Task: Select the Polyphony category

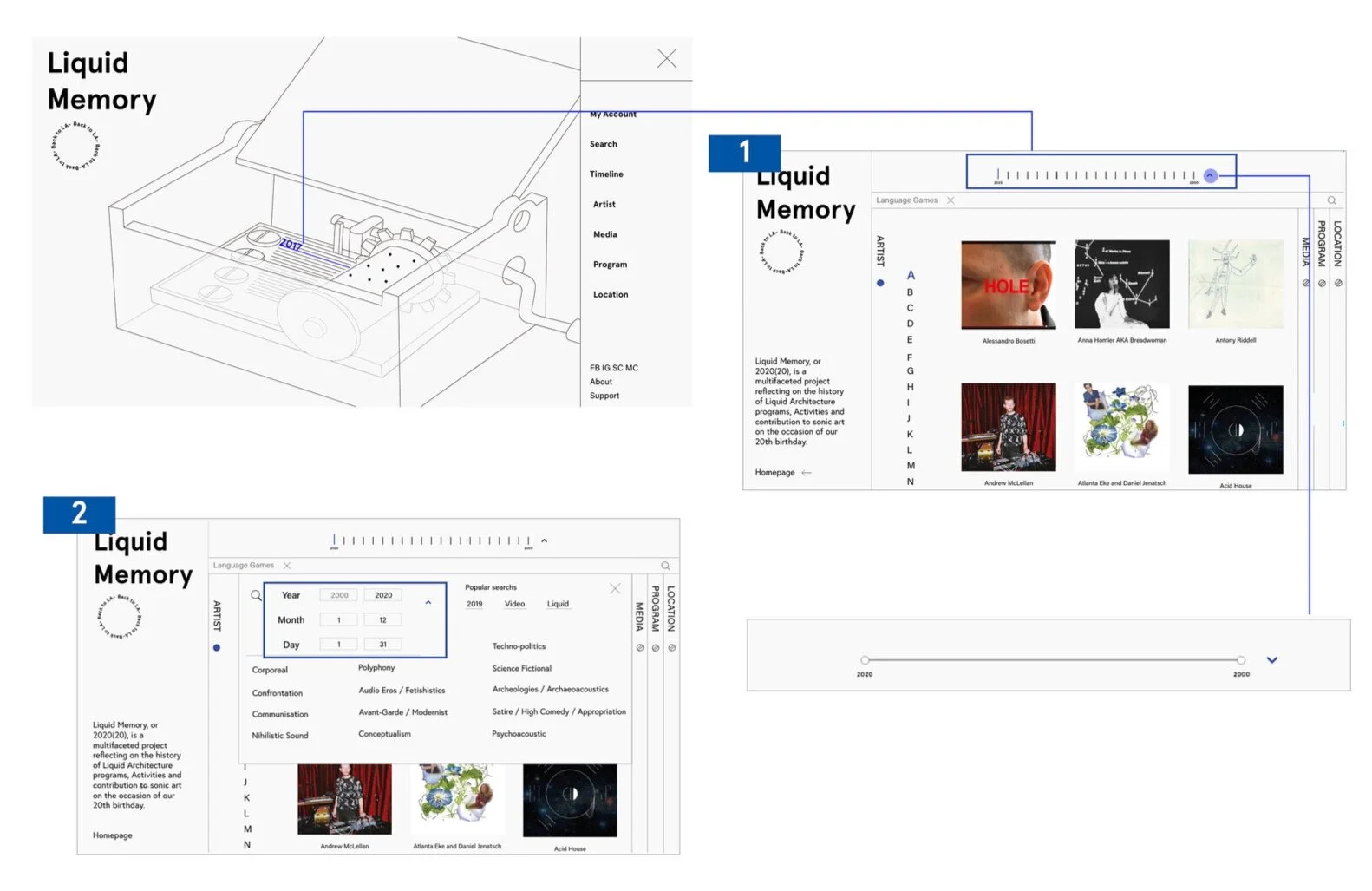Action: pyautogui.click(x=376, y=668)
